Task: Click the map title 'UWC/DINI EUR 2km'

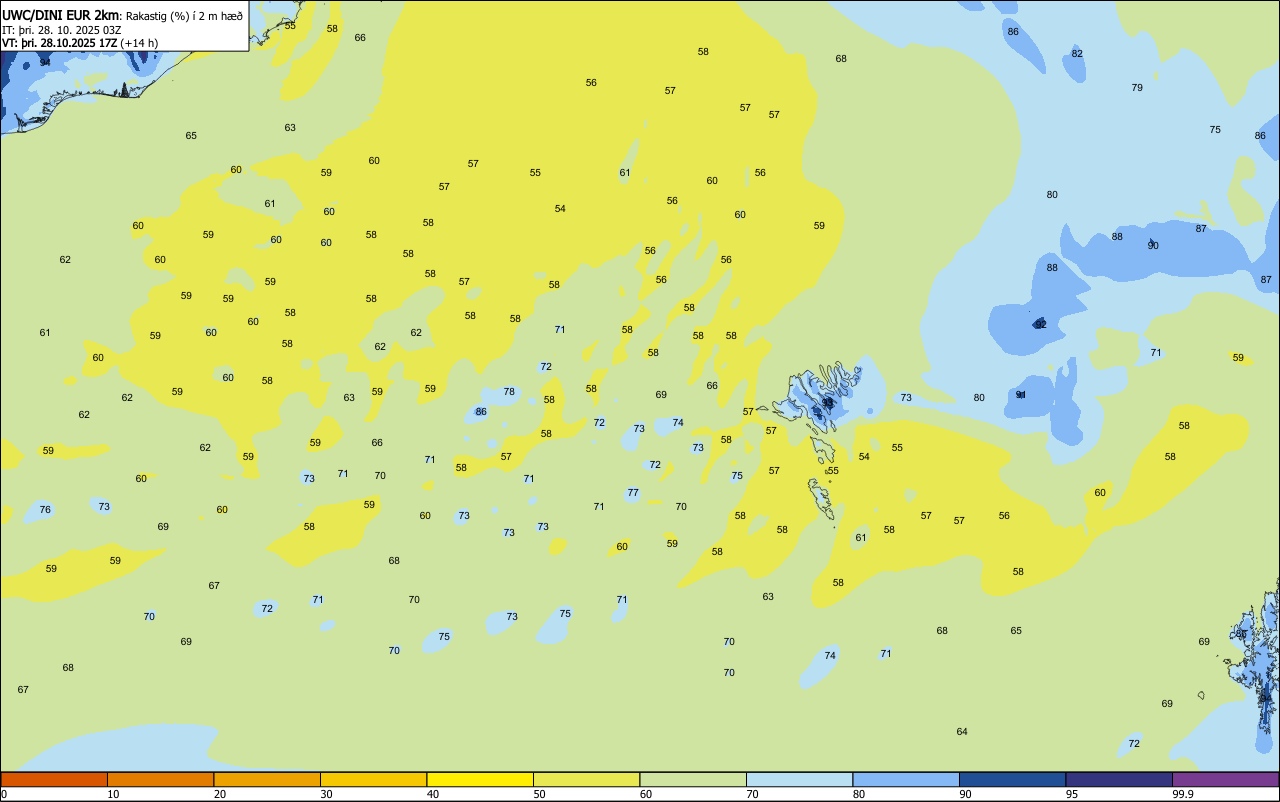Action: pos(59,15)
